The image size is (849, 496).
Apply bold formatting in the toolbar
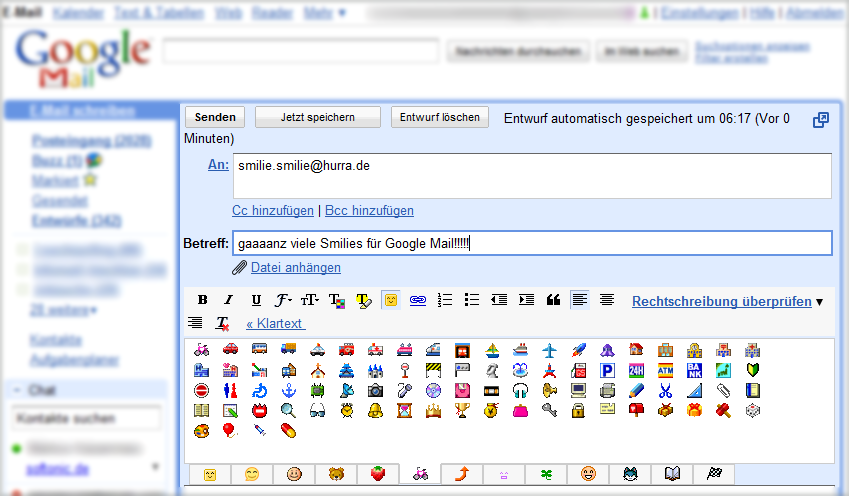[203, 300]
